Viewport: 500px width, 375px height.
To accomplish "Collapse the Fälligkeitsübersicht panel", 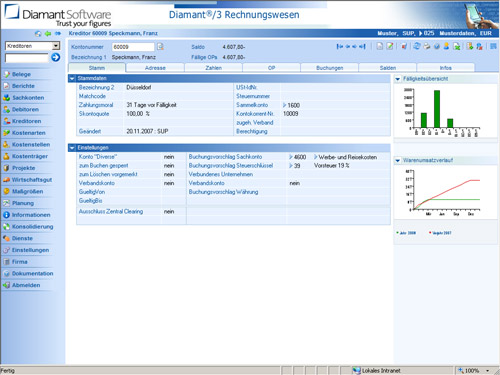I will [398, 79].
